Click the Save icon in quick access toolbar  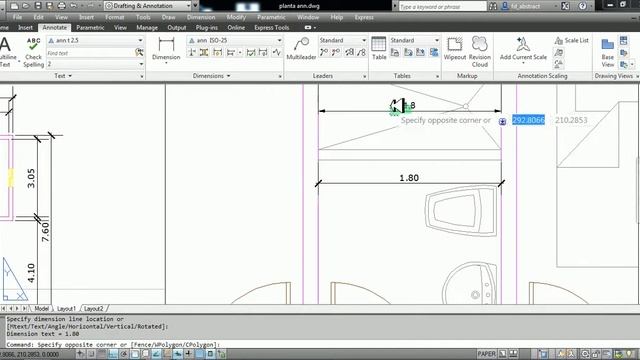pos(38,6)
